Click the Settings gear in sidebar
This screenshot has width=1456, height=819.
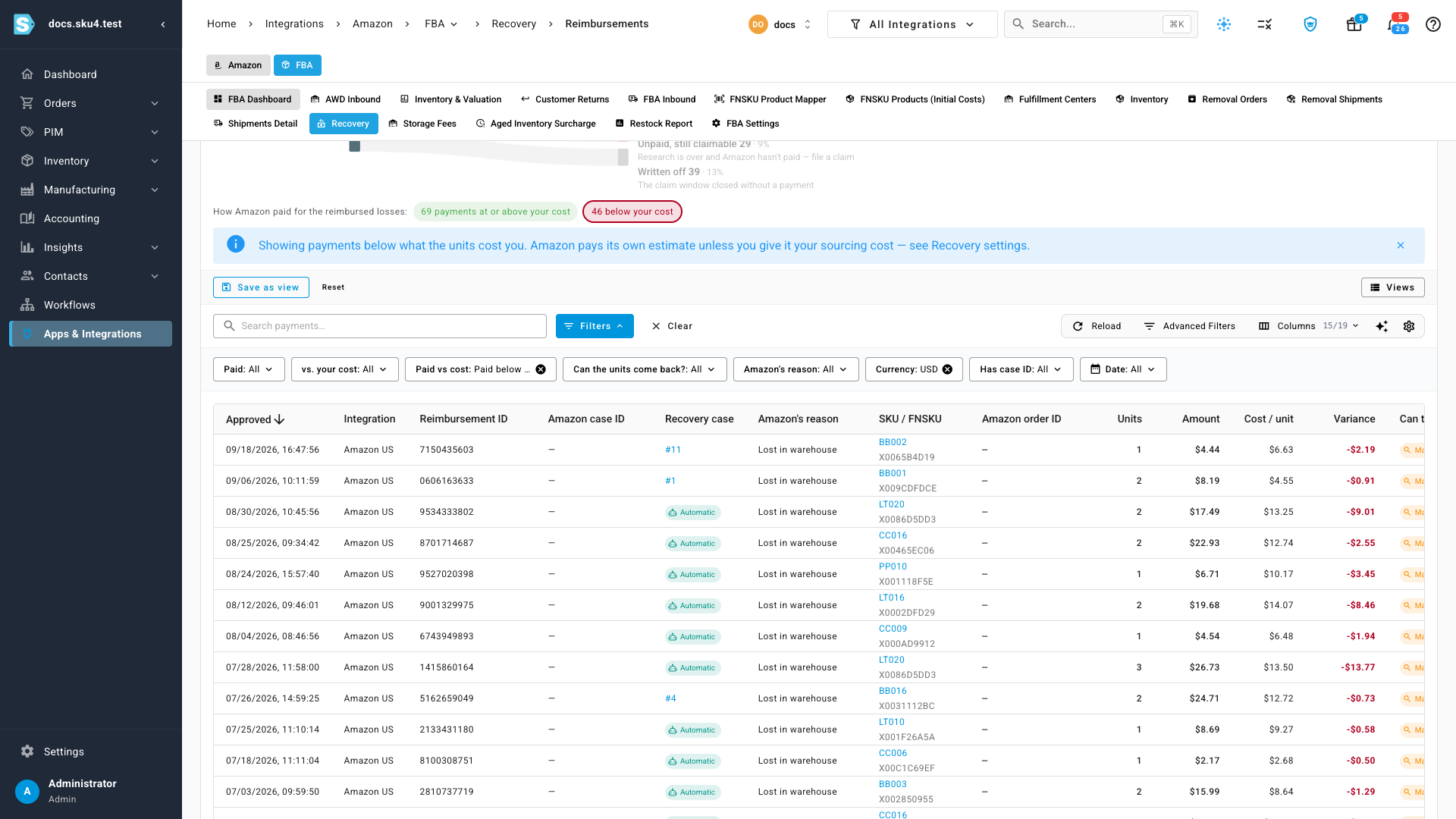coord(27,752)
